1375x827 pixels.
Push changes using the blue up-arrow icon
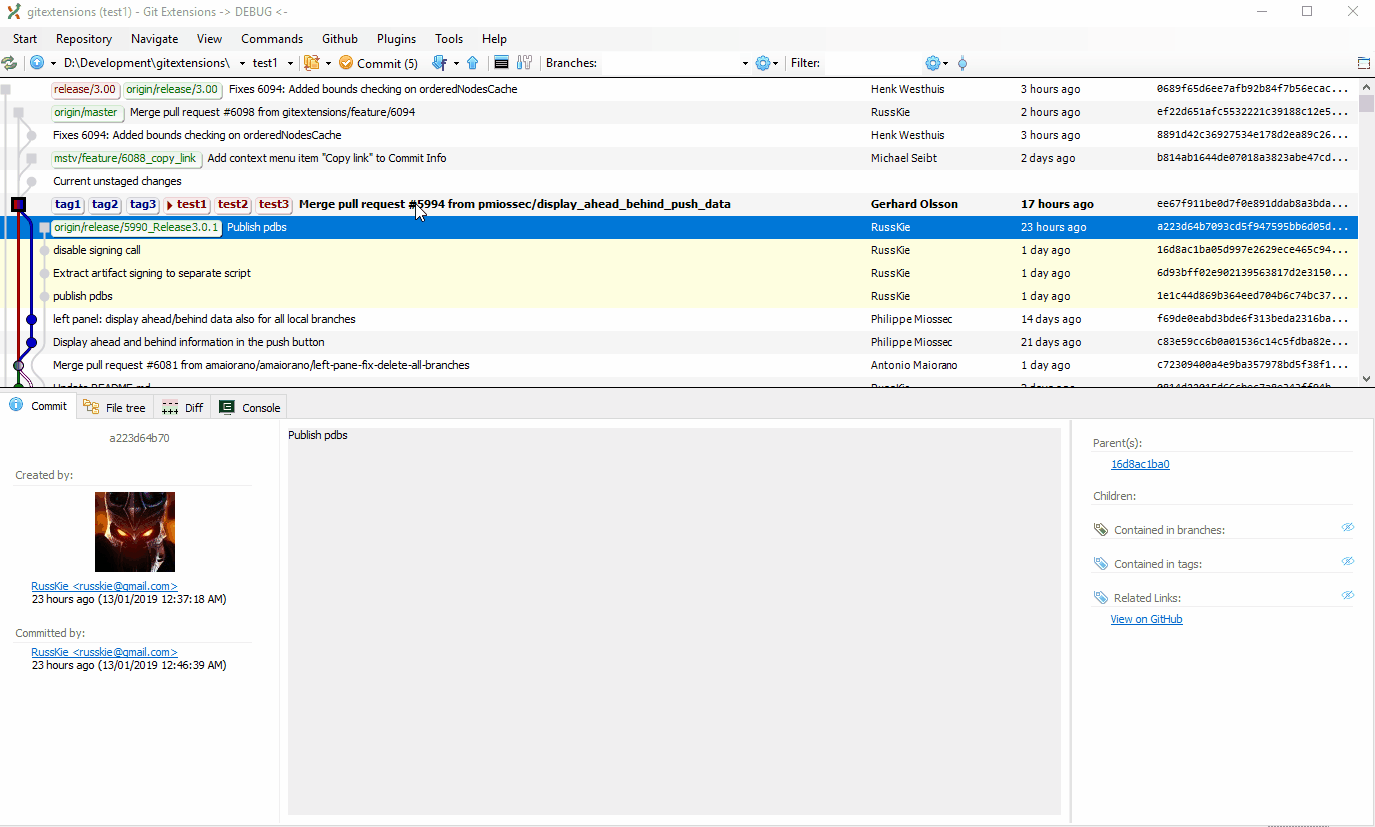coord(472,62)
